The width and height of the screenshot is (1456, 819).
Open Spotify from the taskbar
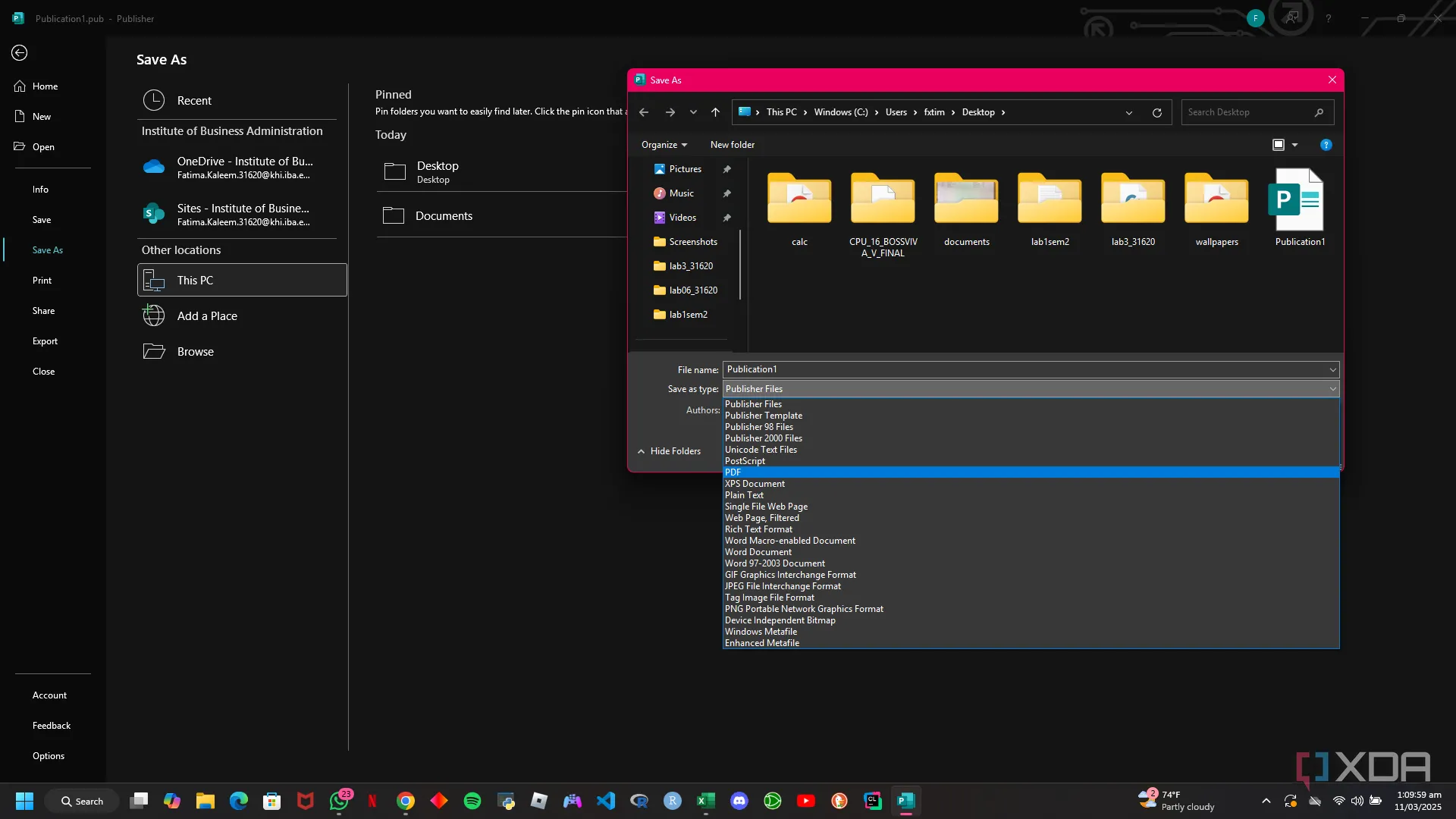pyautogui.click(x=472, y=801)
